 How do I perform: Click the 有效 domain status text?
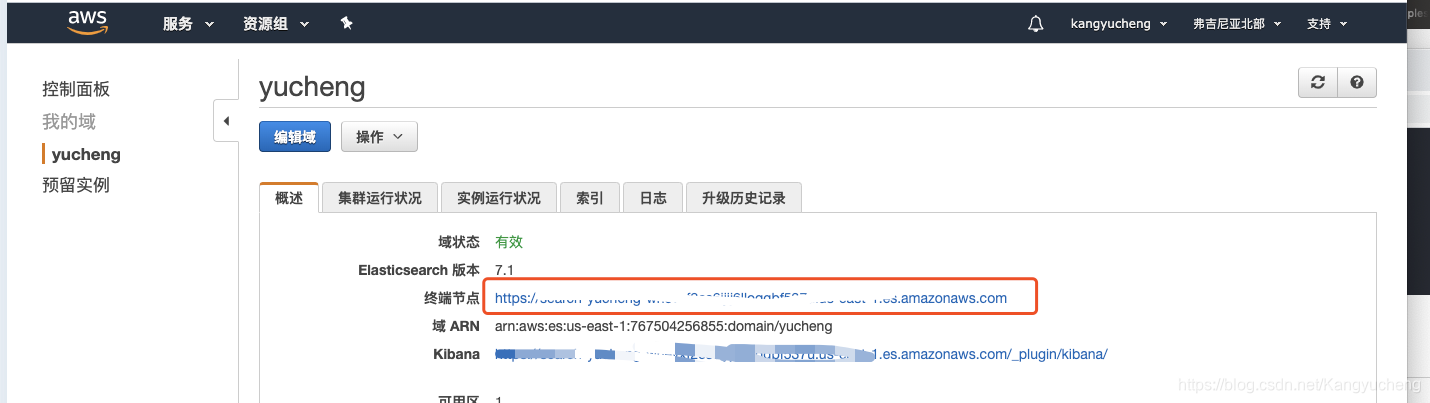509,242
